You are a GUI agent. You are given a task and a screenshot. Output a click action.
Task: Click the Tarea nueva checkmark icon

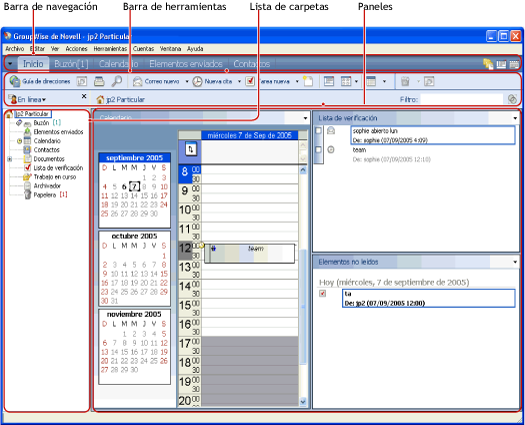coord(250,81)
